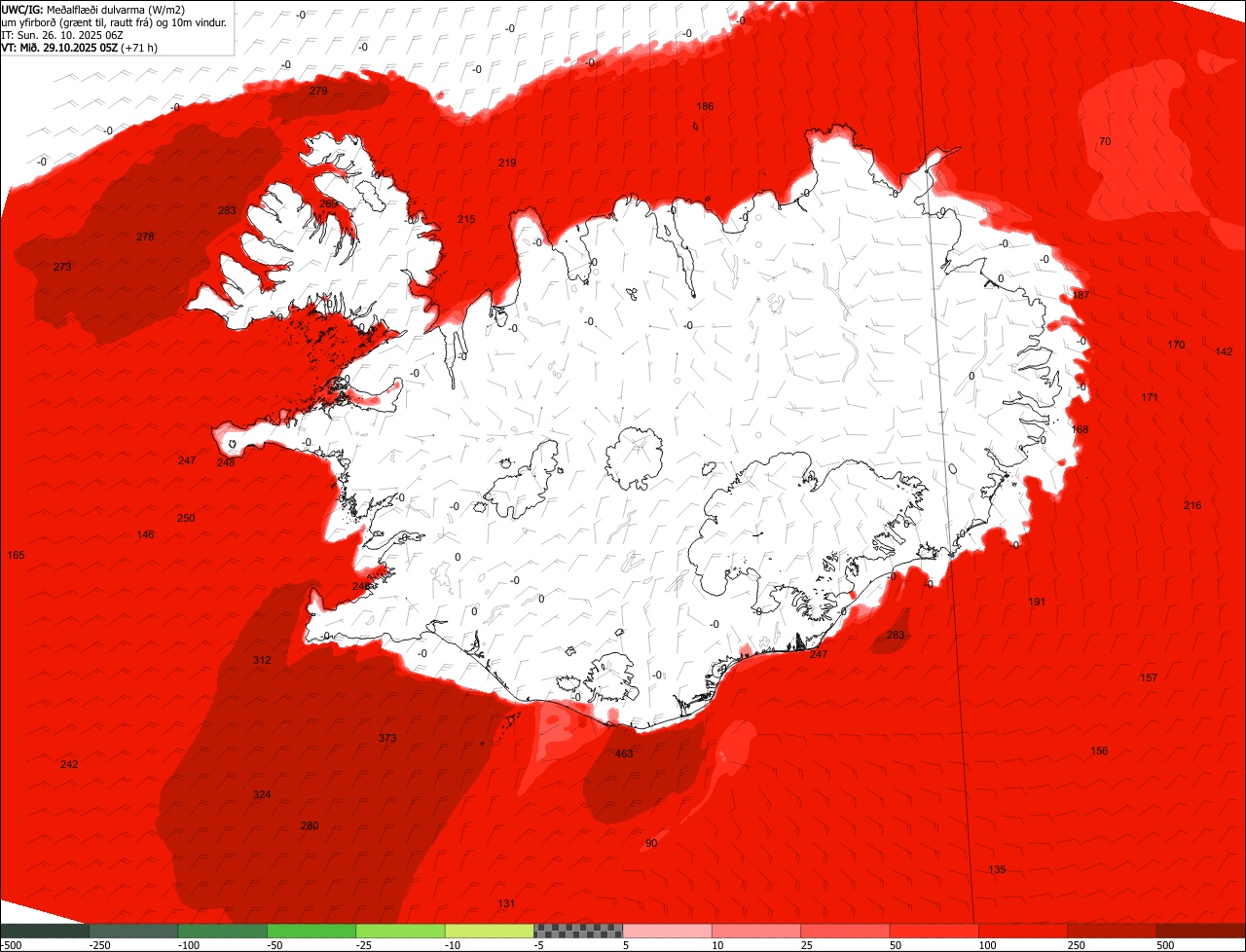Select the 248 value off Snæfellsnes
The height and width of the screenshot is (952, 1246).
click(x=226, y=462)
